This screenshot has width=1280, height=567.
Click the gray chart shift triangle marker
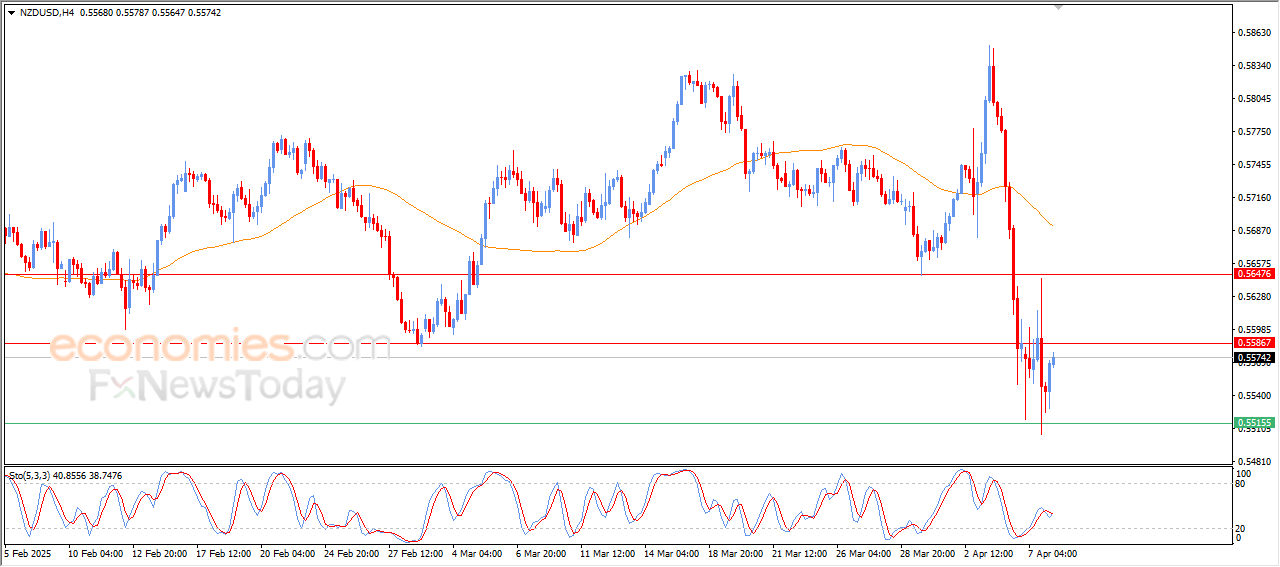pyautogui.click(x=1060, y=7)
